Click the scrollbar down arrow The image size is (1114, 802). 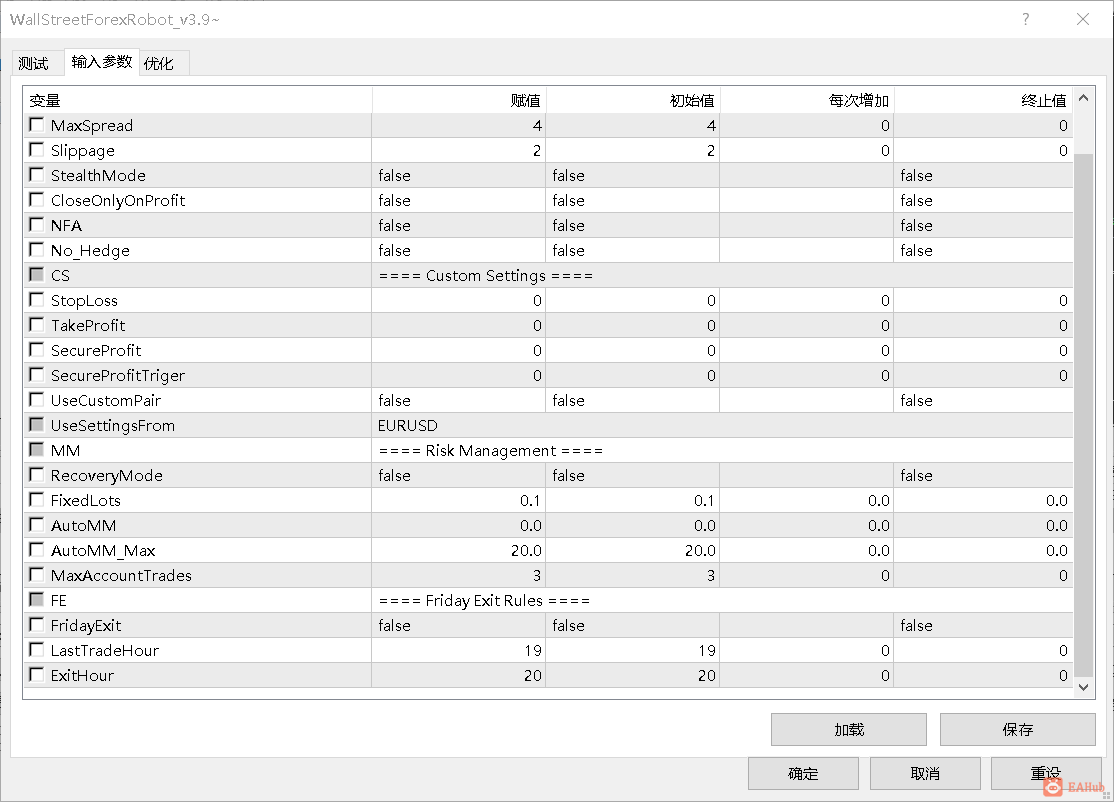click(1083, 687)
